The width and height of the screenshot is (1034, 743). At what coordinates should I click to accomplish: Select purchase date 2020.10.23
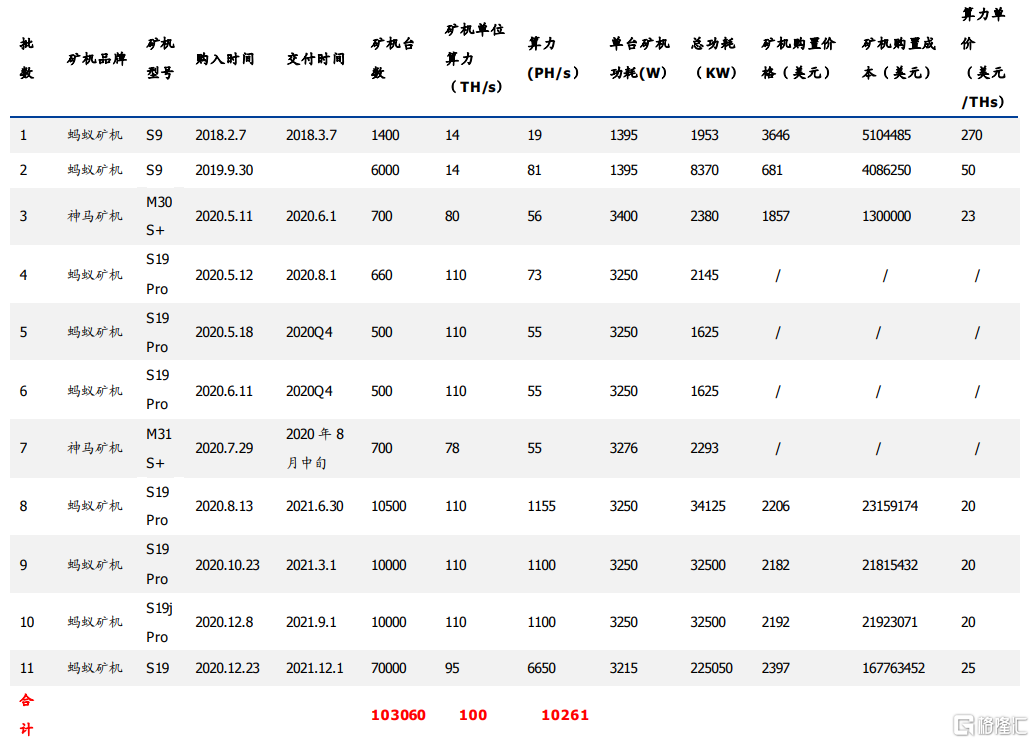(228, 565)
